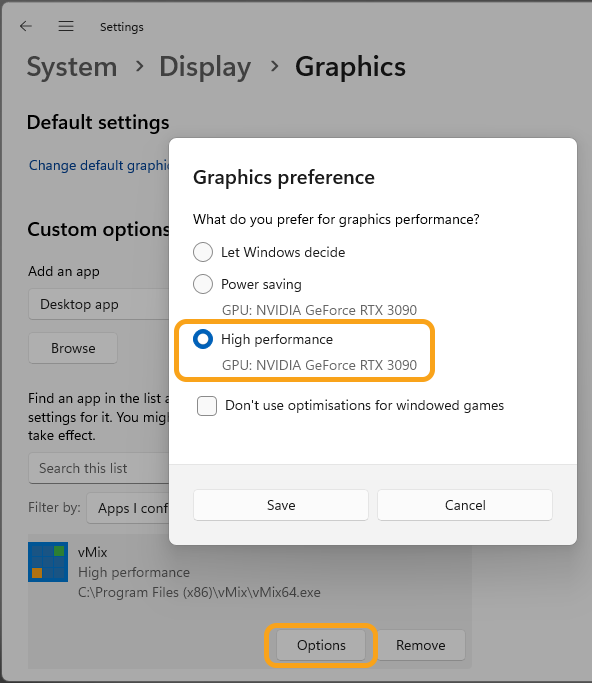
Task: Select High performance radio button
Action: coord(203,339)
